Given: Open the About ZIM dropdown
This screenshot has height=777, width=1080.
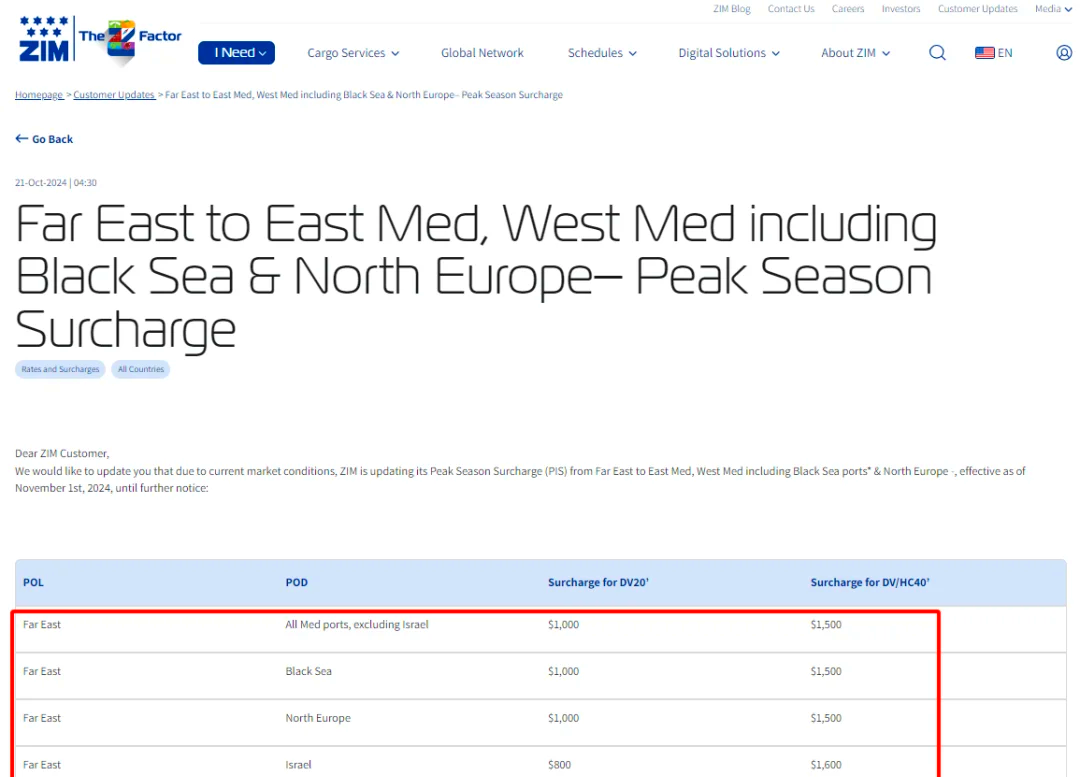Looking at the screenshot, I should [855, 53].
